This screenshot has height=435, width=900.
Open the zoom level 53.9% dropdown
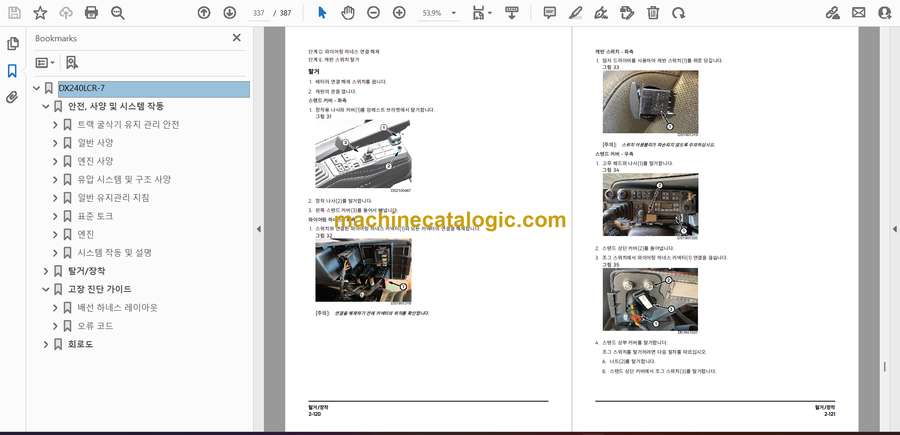click(x=439, y=13)
